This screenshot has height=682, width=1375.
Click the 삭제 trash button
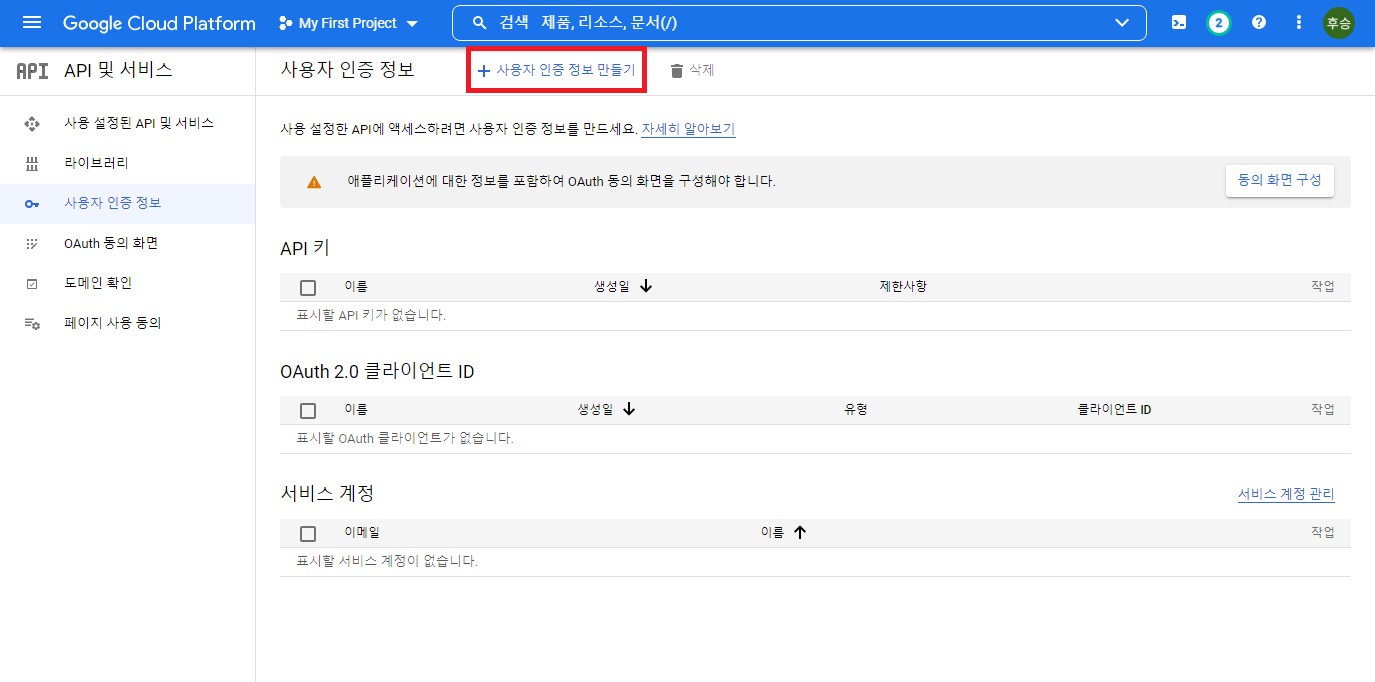pos(691,70)
